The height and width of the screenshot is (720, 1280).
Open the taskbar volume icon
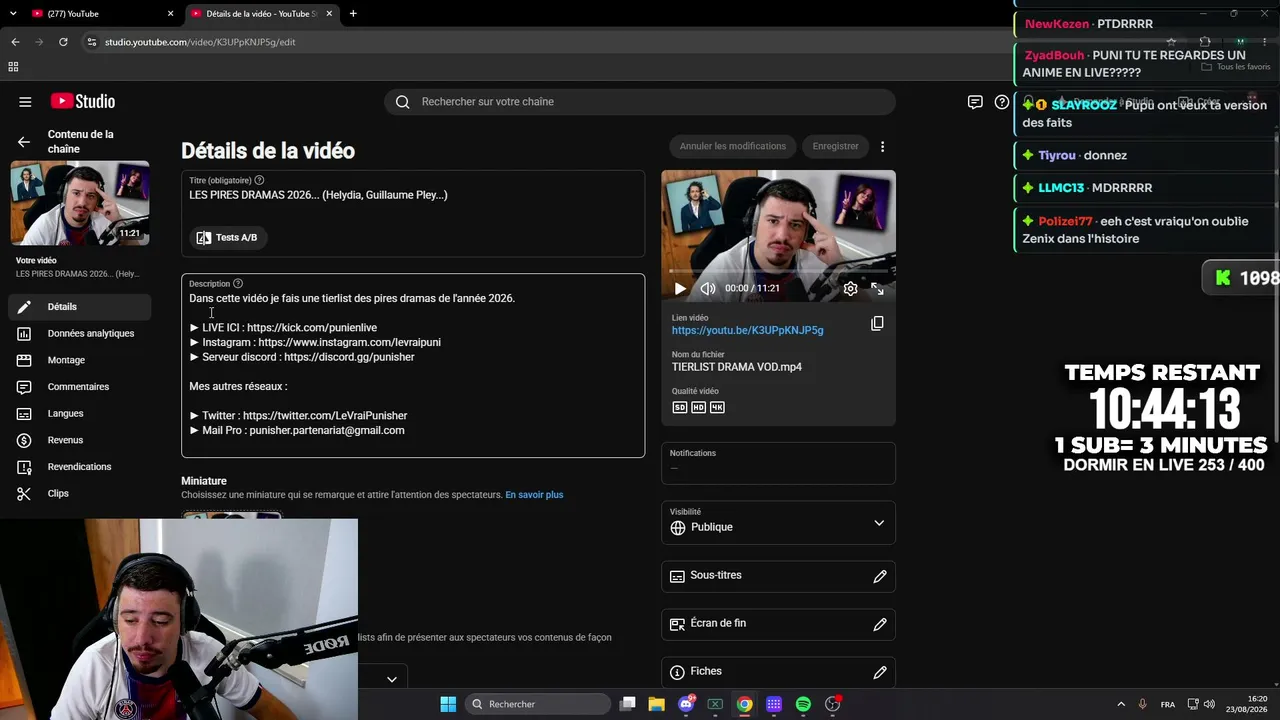[1210, 704]
